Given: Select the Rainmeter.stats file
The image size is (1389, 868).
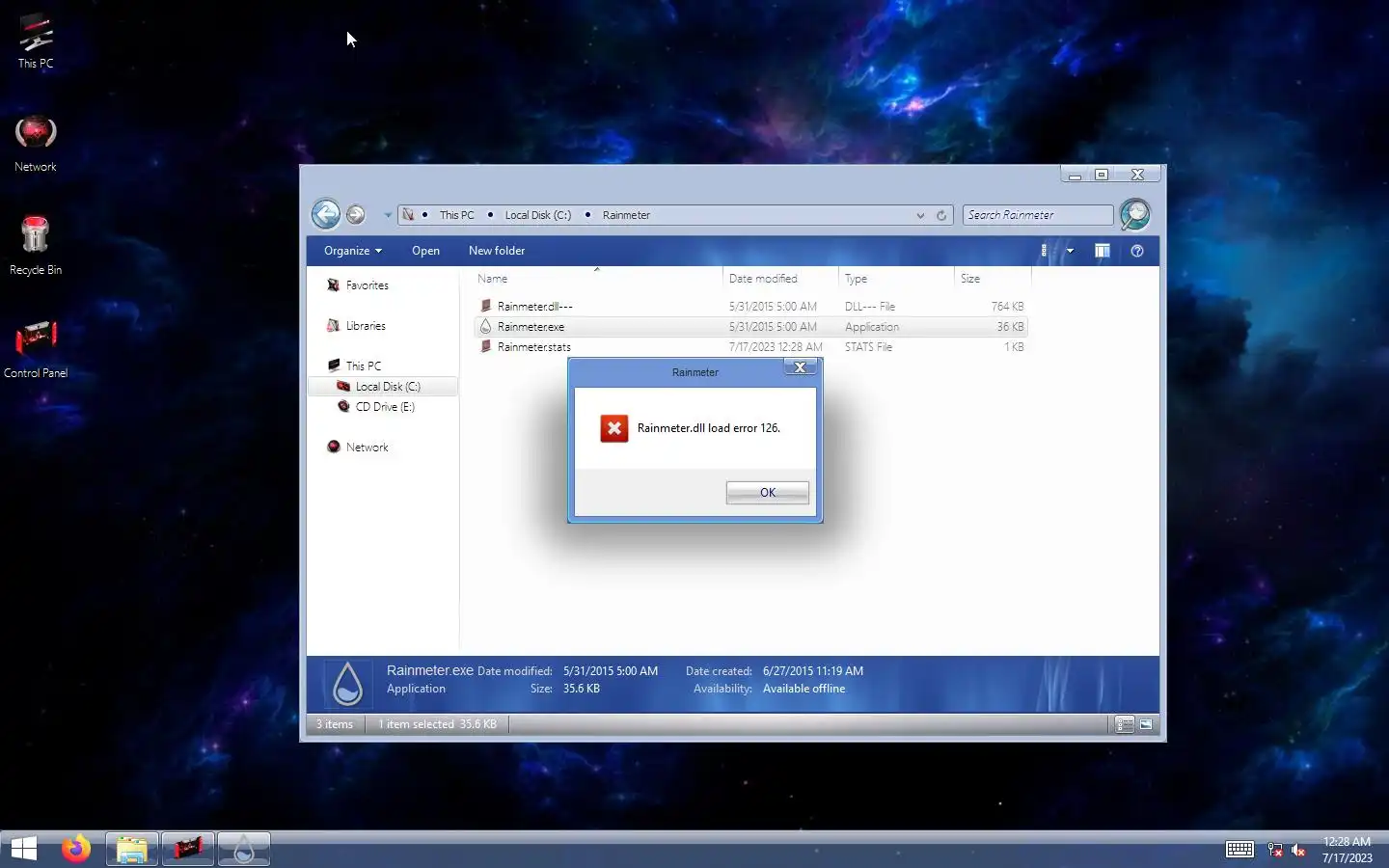Looking at the screenshot, I should 533,347.
